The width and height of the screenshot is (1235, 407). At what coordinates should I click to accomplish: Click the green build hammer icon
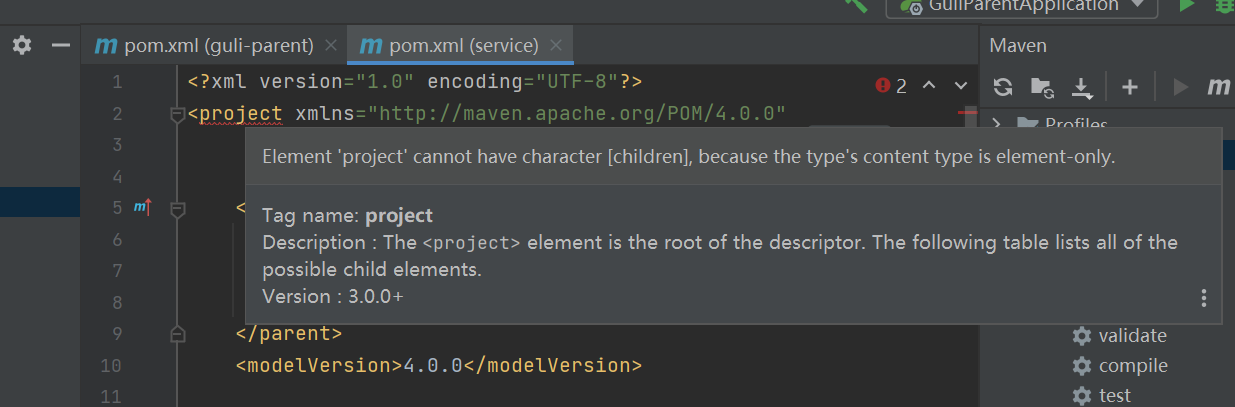(856, 4)
